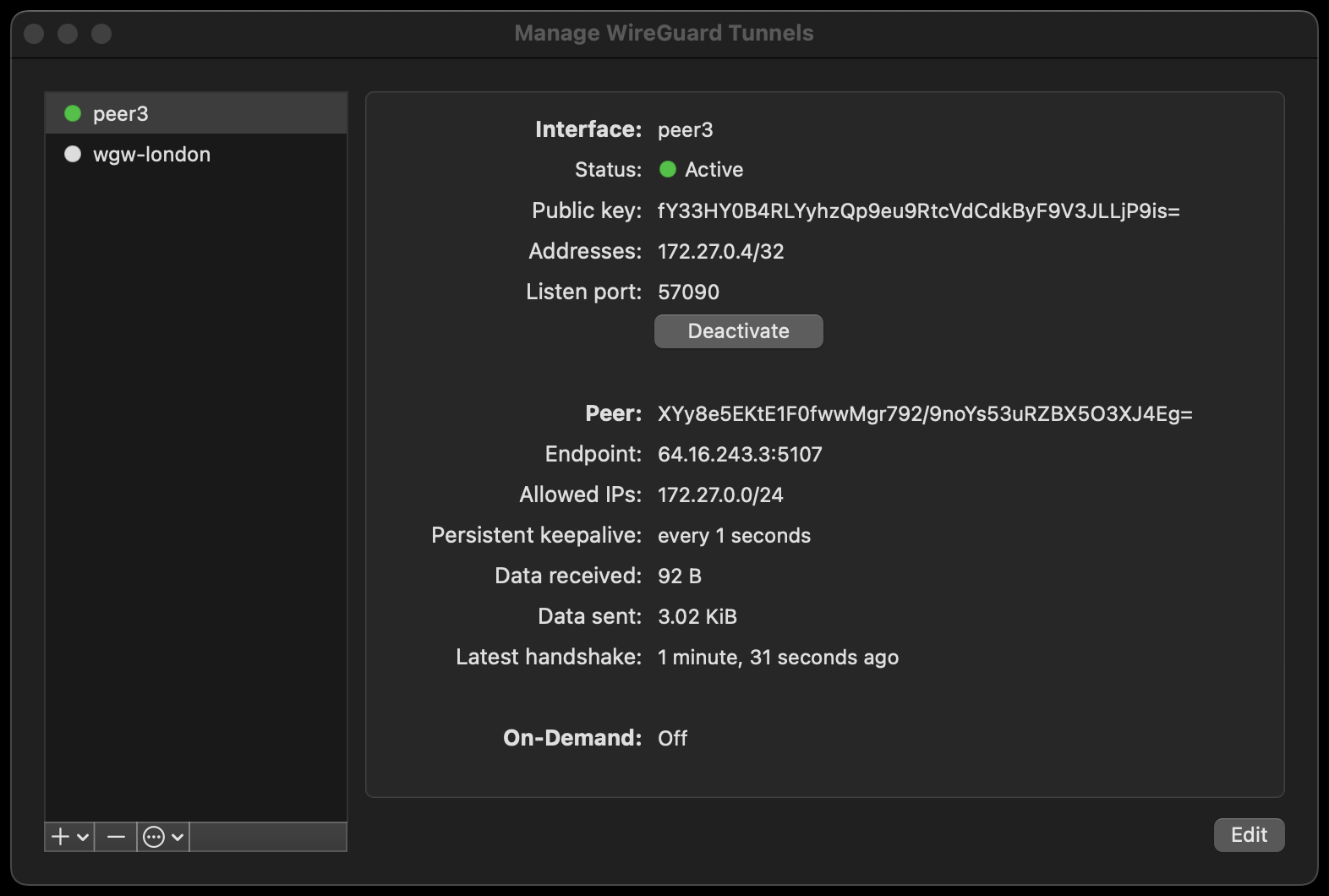Click the add tunnel plus icon
This screenshot has height=896, width=1329.
pos(61,837)
